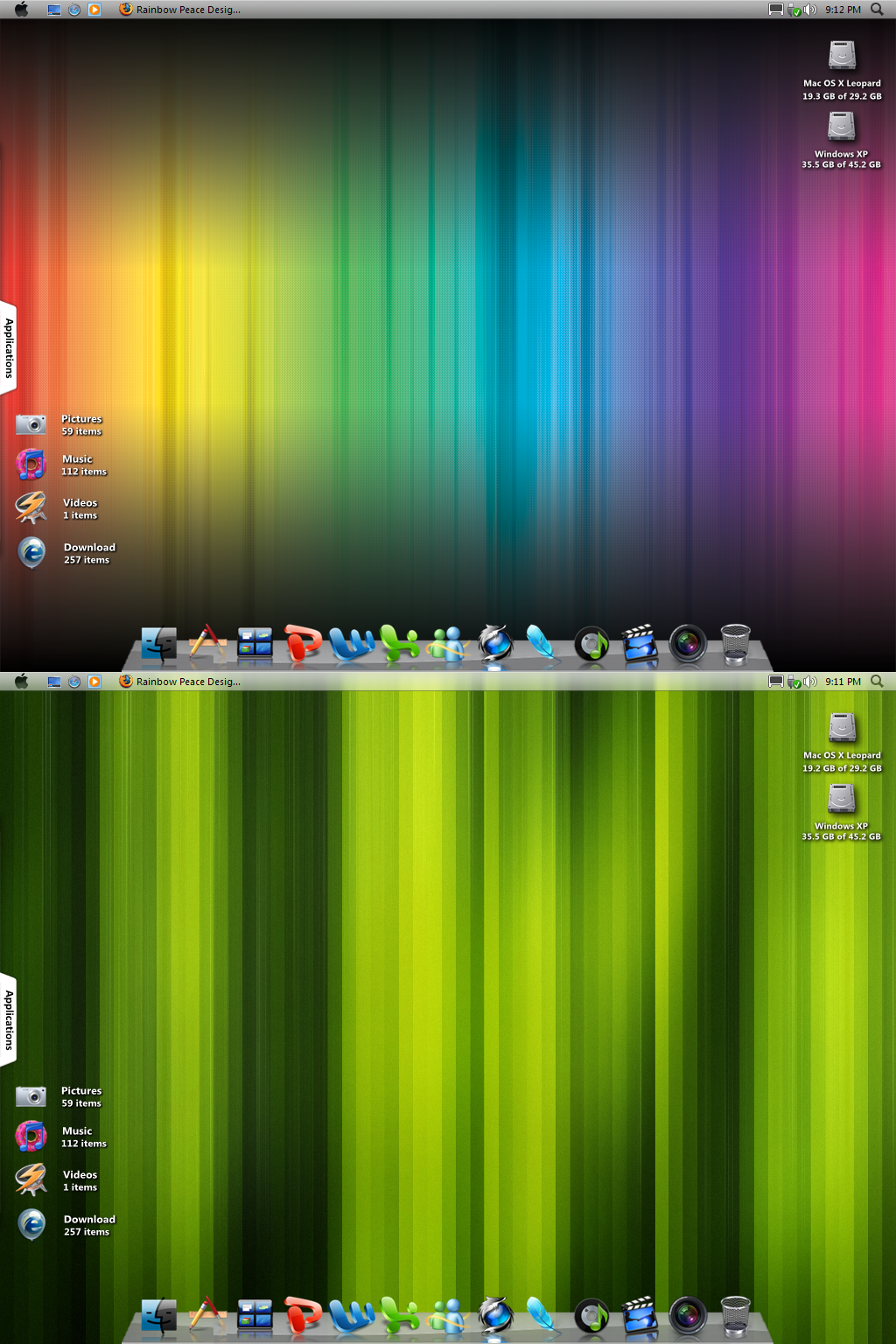The width and height of the screenshot is (896, 1344).
Task: Open Windows XP drive on the rainbow desktop
Action: 842,128
